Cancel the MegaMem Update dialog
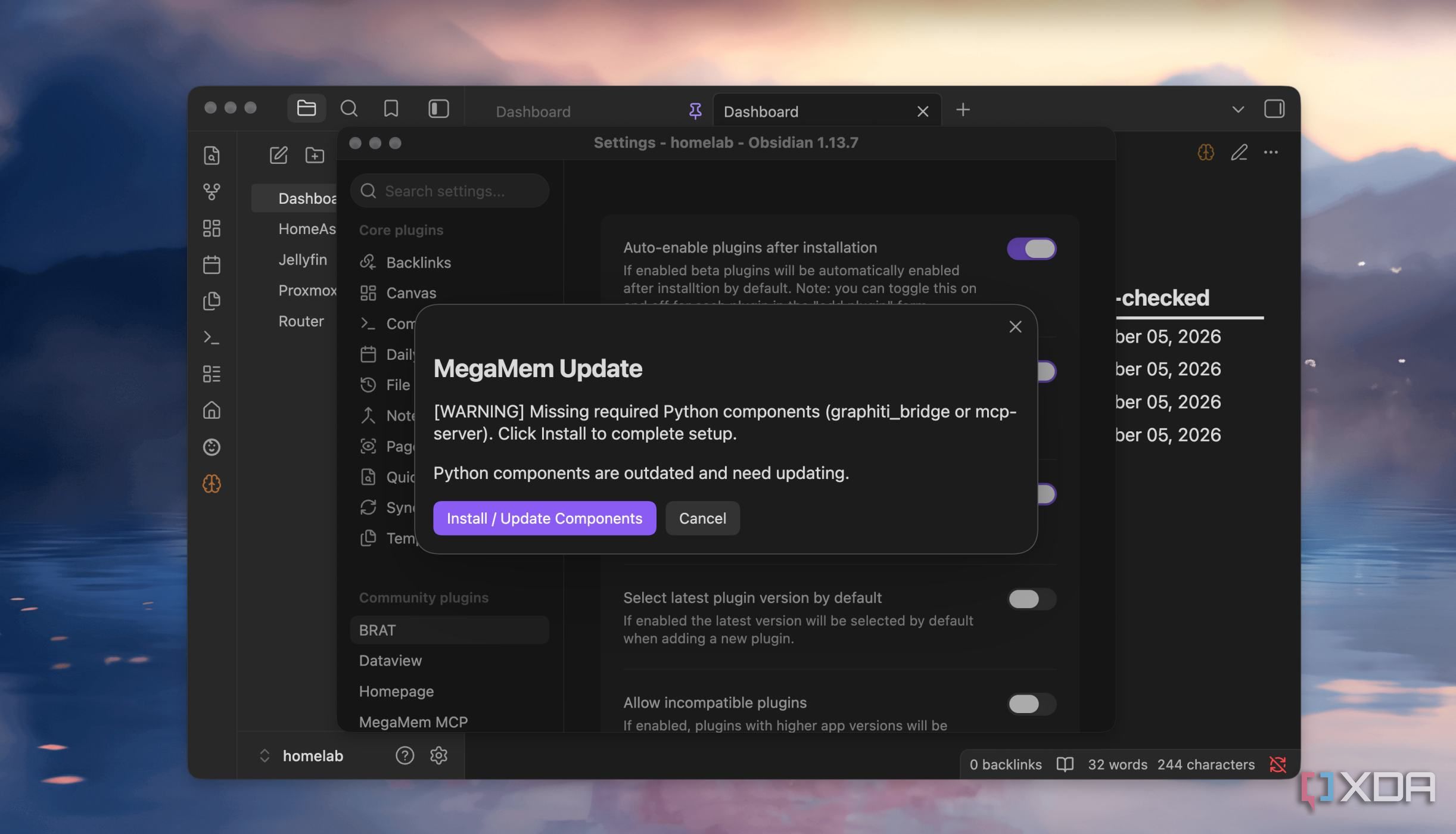This screenshot has height=834, width=1456. 702,518
